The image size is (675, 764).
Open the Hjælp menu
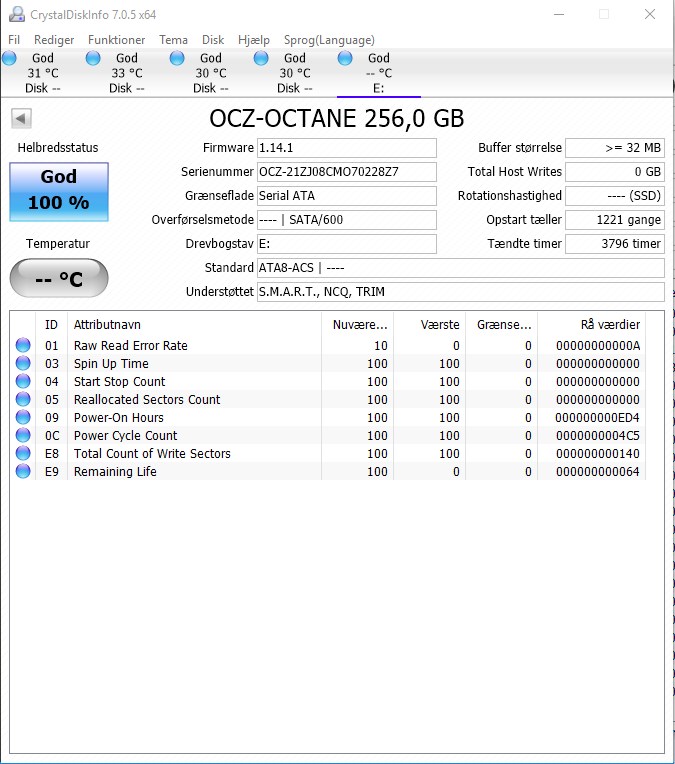[x=253, y=40]
